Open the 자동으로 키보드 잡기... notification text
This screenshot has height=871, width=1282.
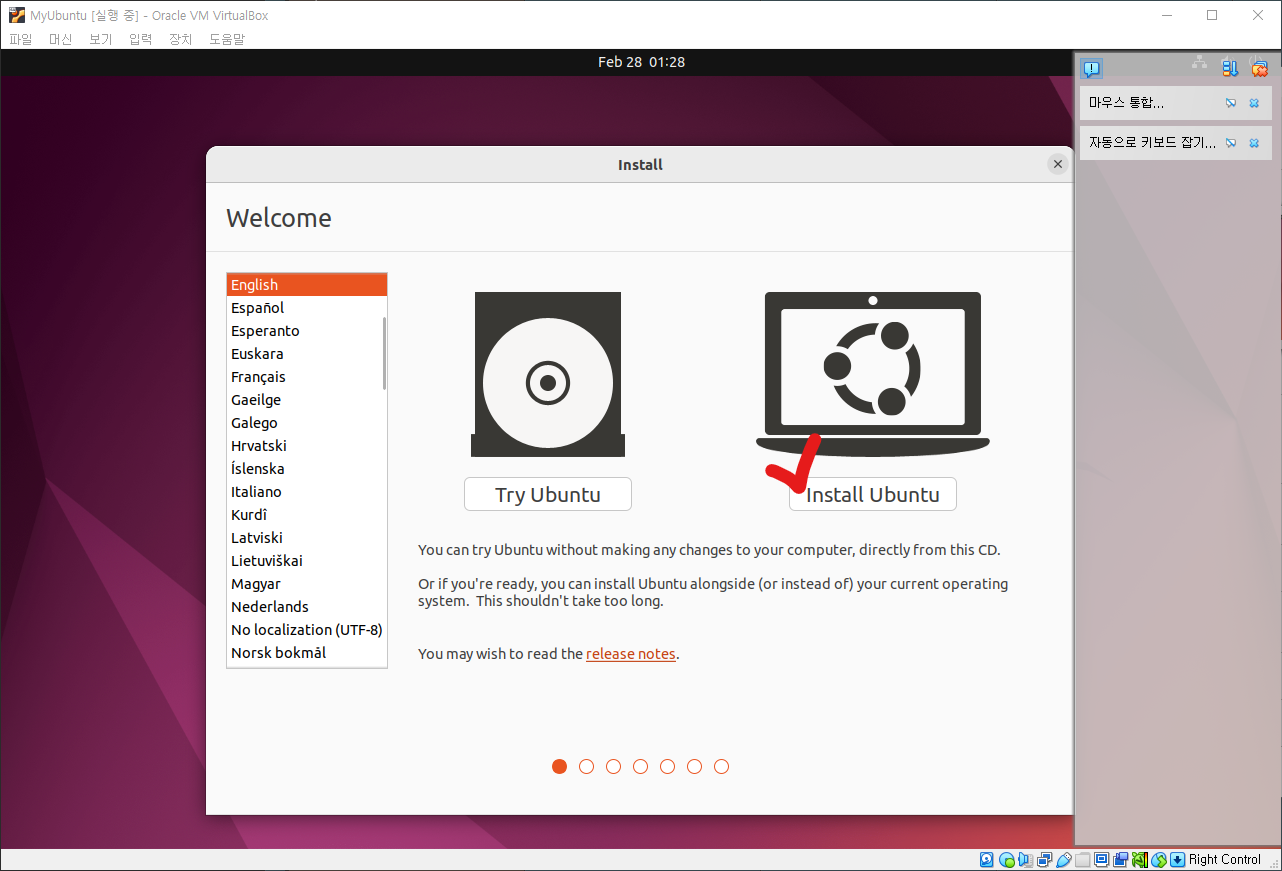click(x=1152, y=143)
